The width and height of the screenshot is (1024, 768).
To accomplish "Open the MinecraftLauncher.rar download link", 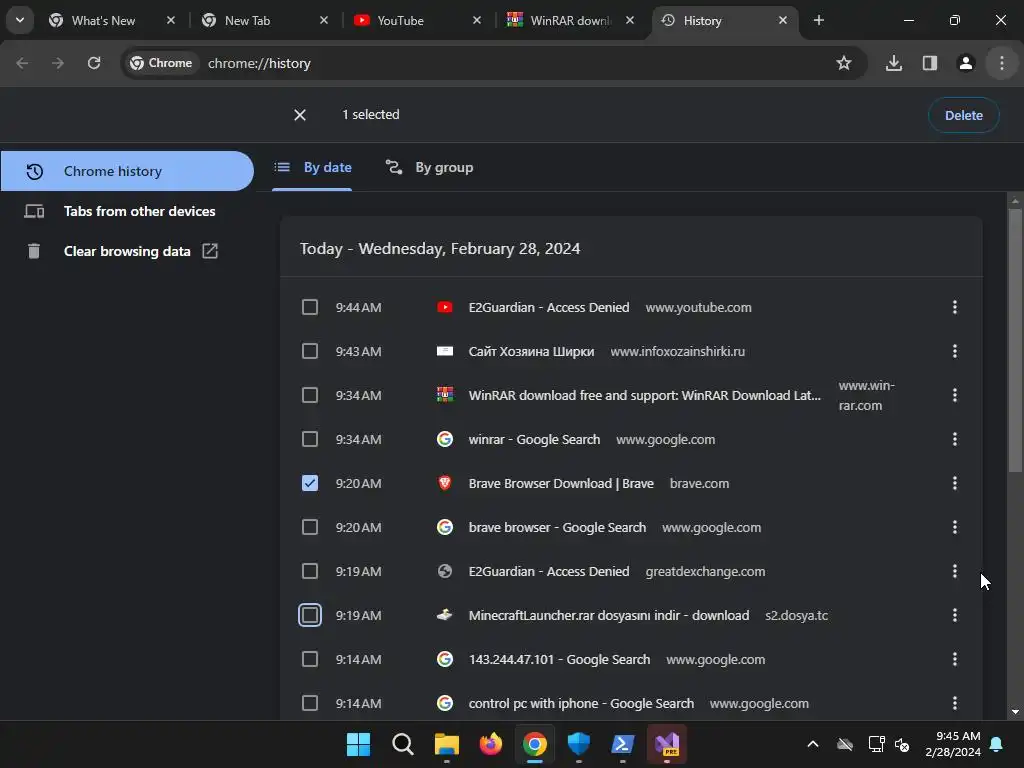I will [x=609, y=615].
